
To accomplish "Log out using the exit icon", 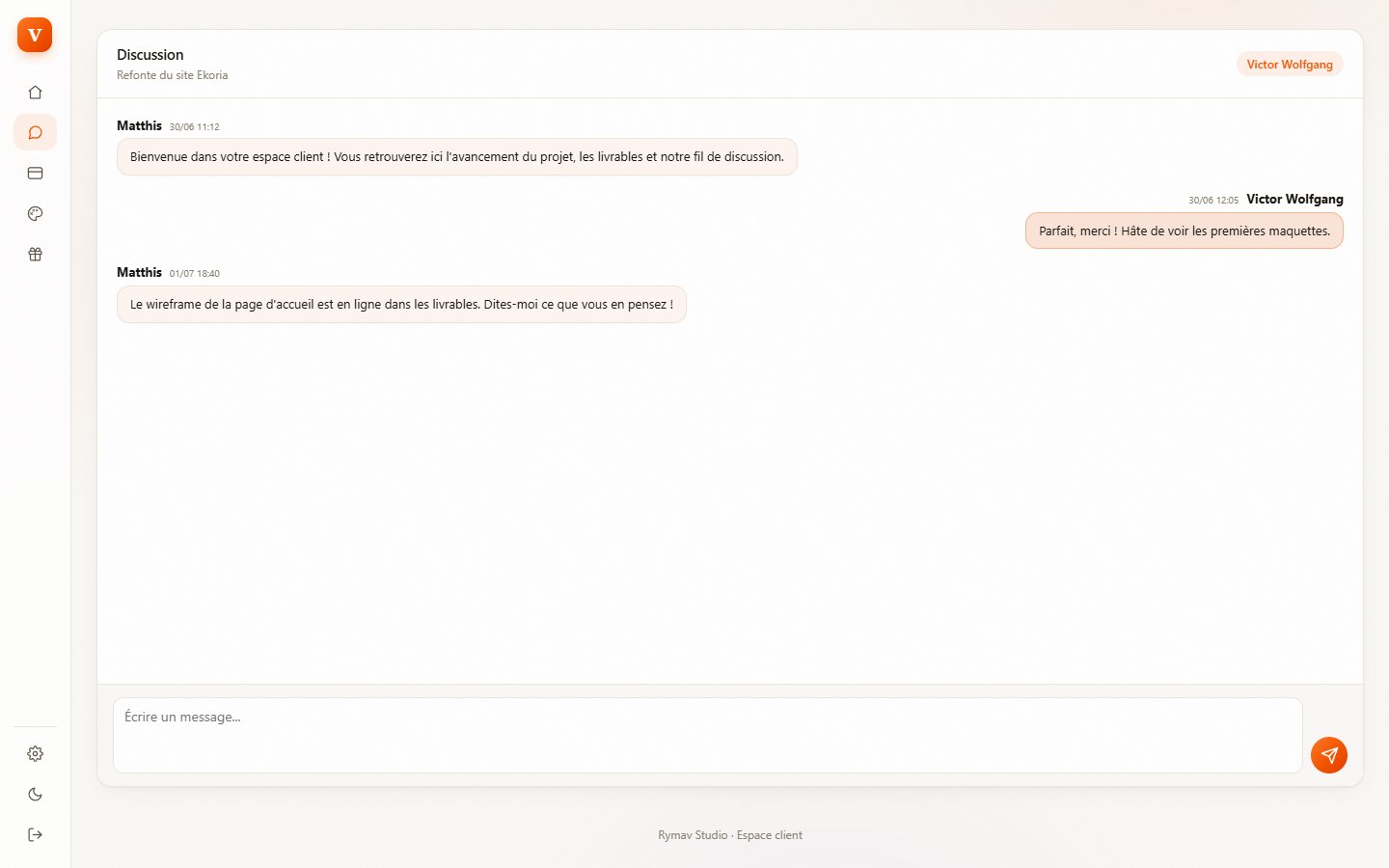I will click(x=35, y=834).
